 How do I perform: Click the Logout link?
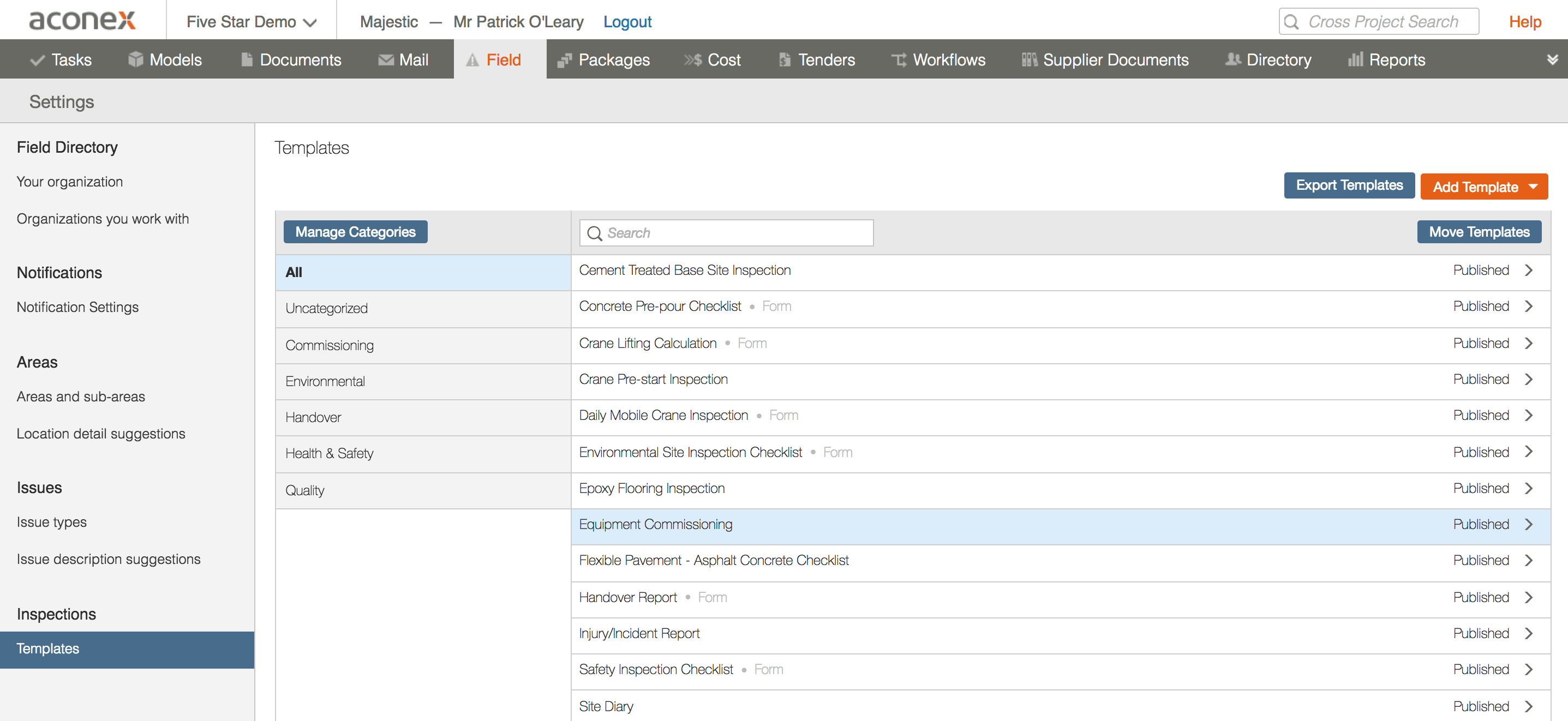point(627,22)
